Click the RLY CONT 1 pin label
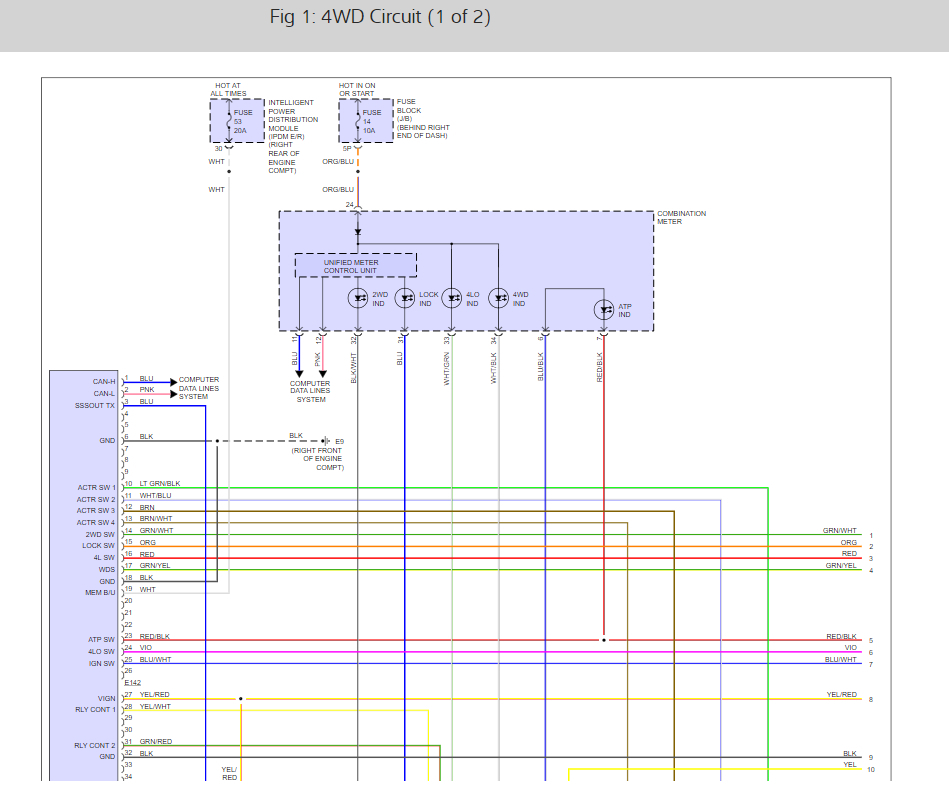 (x=95, y=709)
